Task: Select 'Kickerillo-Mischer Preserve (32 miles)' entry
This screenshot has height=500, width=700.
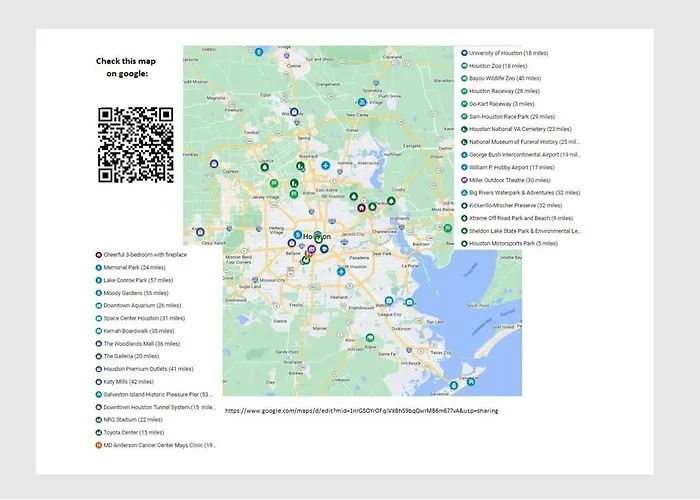Action: (516, 205)
